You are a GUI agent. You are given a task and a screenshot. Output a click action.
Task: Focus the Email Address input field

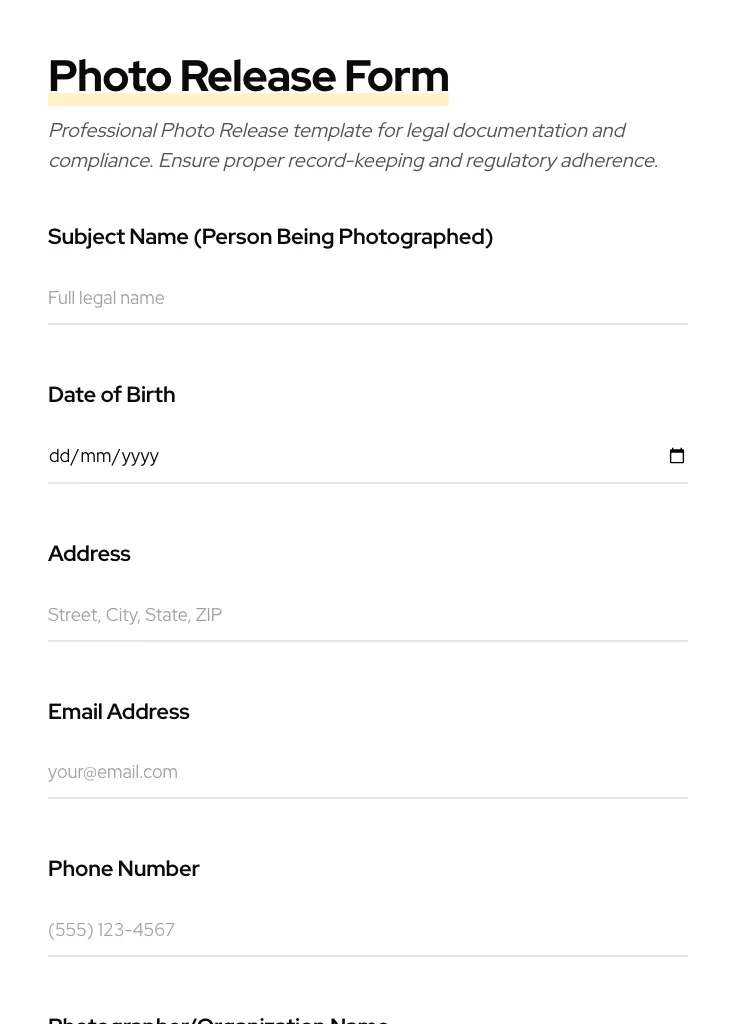tap(367, 772)
